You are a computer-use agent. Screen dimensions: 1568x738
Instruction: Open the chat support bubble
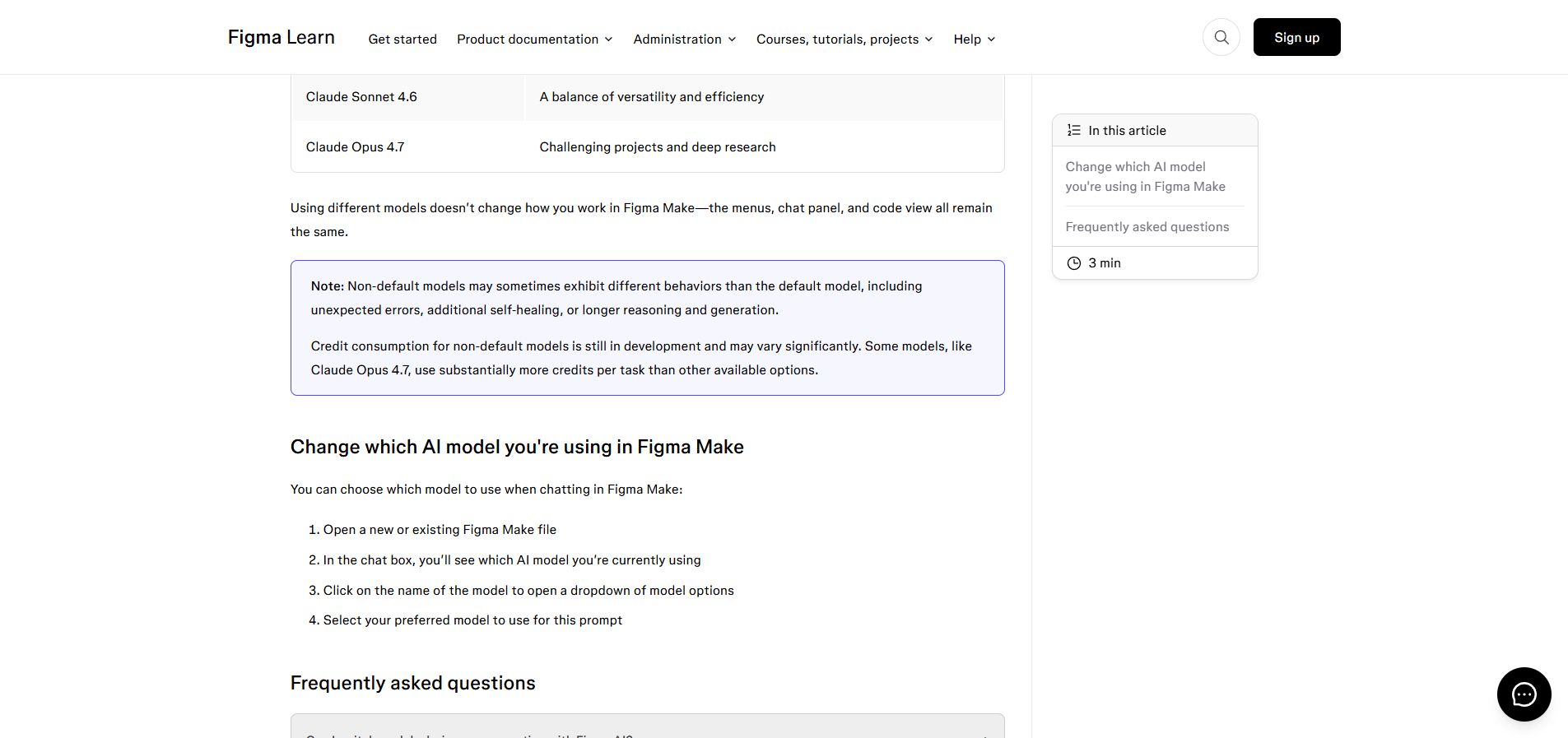[1524, 694]
